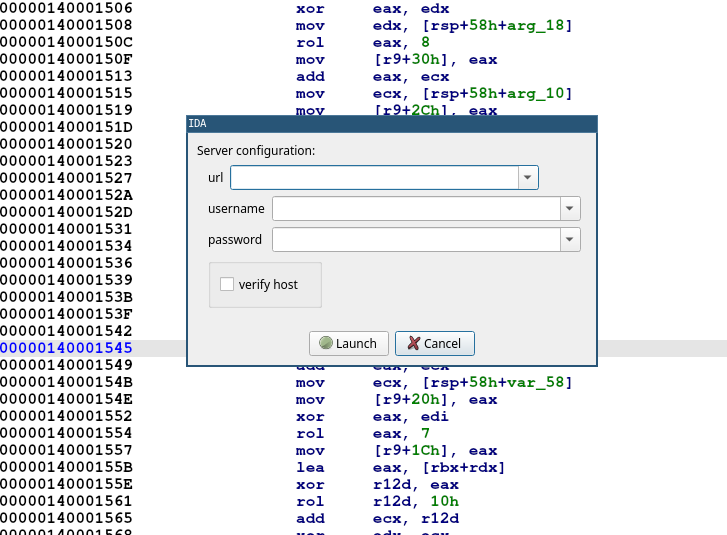Click address 000000014000150C

[x=66, y=42]
